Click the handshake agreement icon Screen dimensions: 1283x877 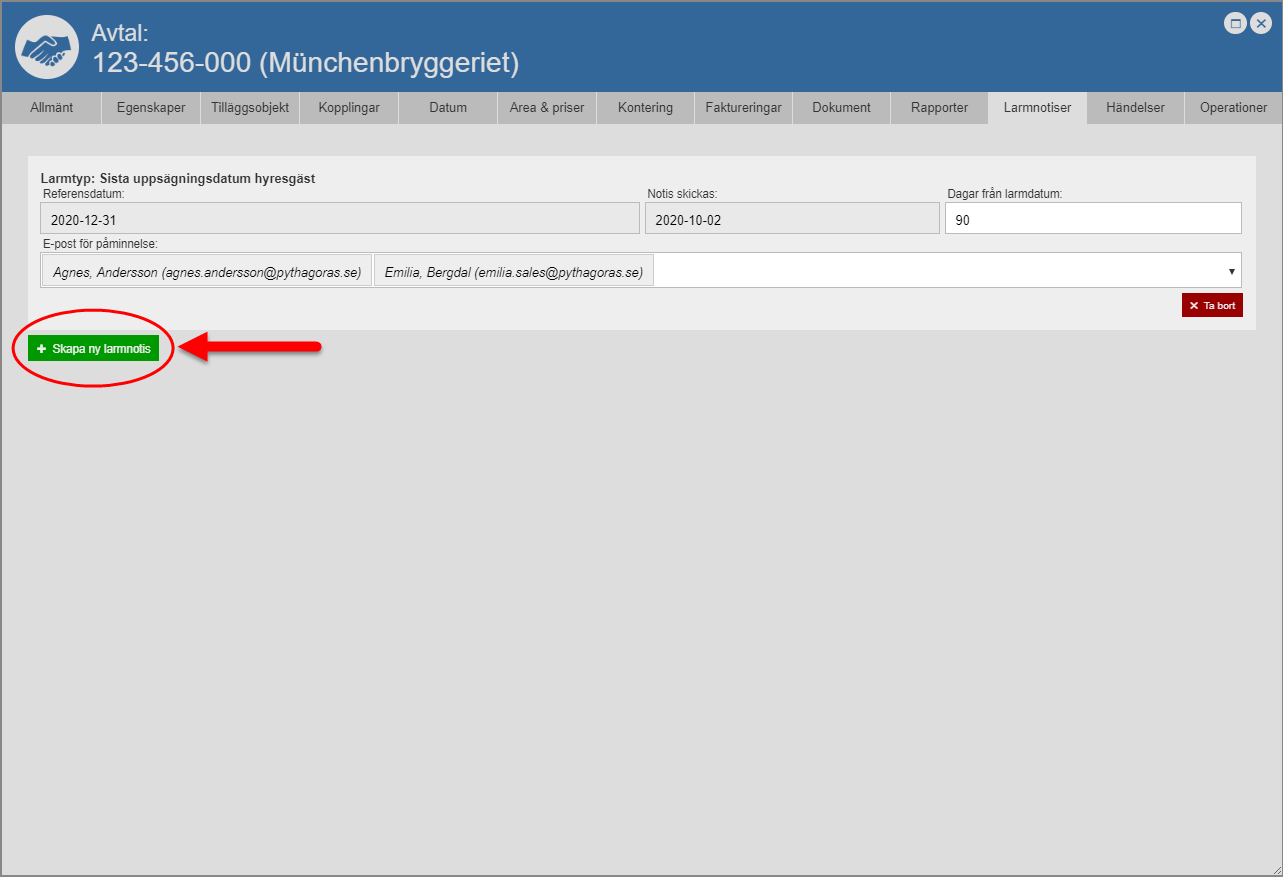click(47, 47)
